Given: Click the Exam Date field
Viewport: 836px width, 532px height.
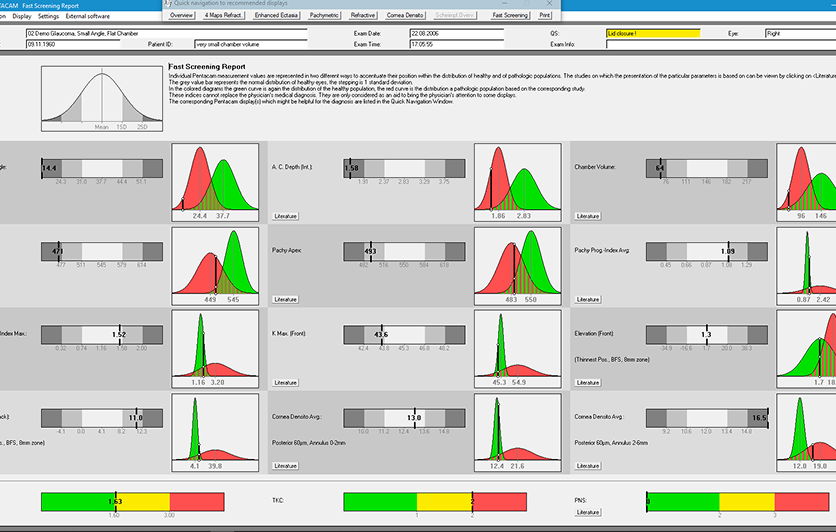Looking at the screenshot, I should pos(456,33).
